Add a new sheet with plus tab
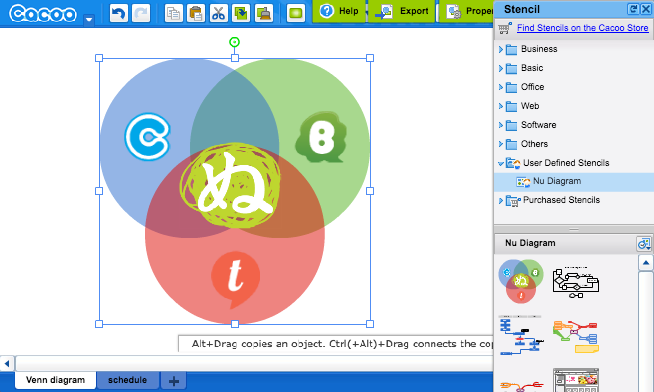 174,380
